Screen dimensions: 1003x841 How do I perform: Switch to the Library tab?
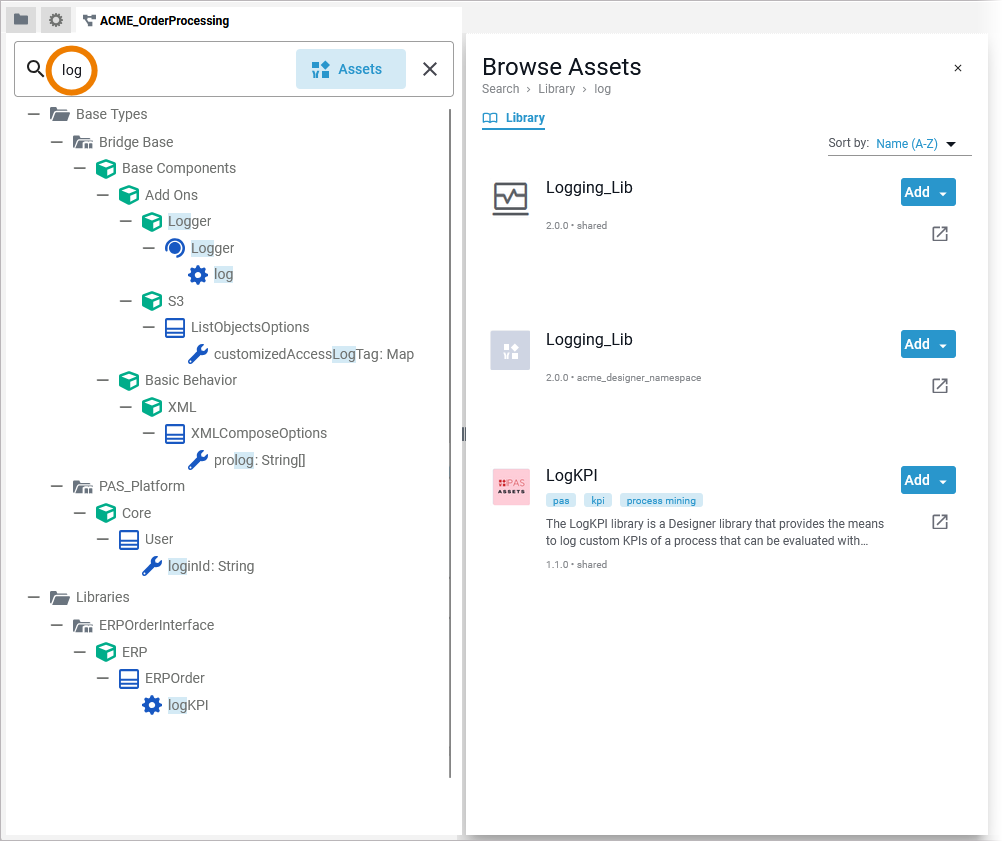(x=514, y=118)
